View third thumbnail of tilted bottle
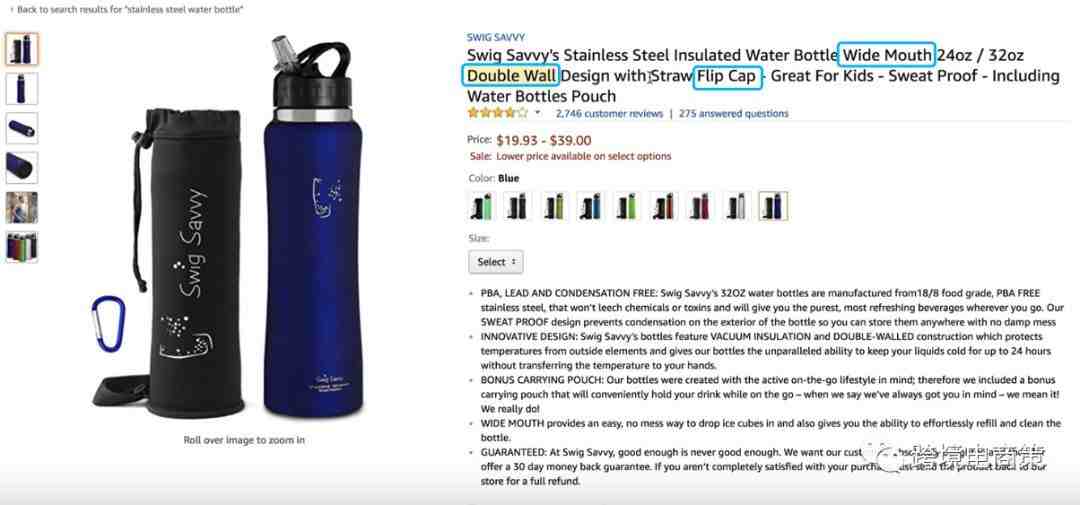1080x505 pixels. click(x=22, y=128)
